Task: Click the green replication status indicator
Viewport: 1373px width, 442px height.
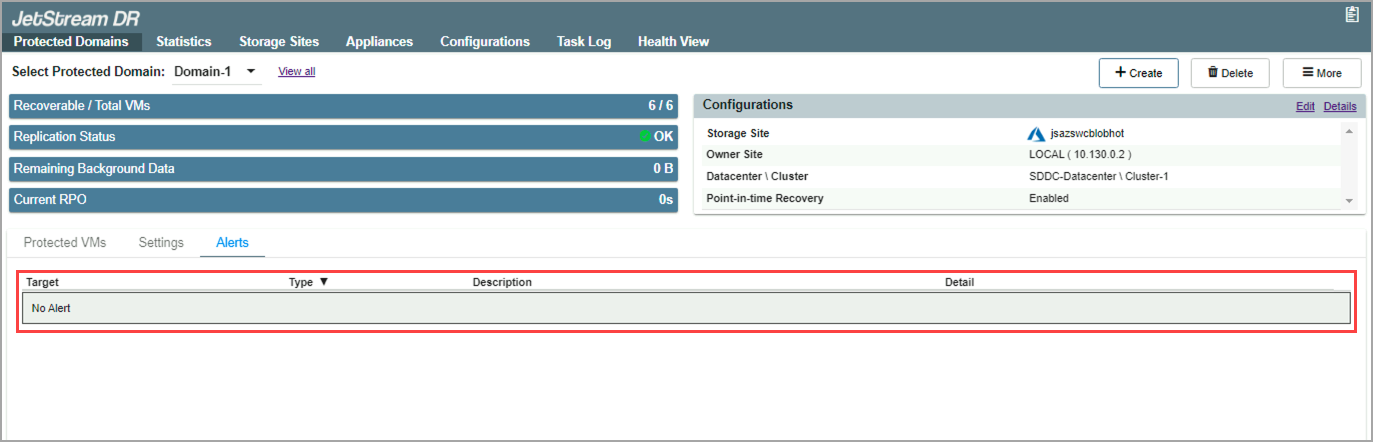Action: [645, 136]
